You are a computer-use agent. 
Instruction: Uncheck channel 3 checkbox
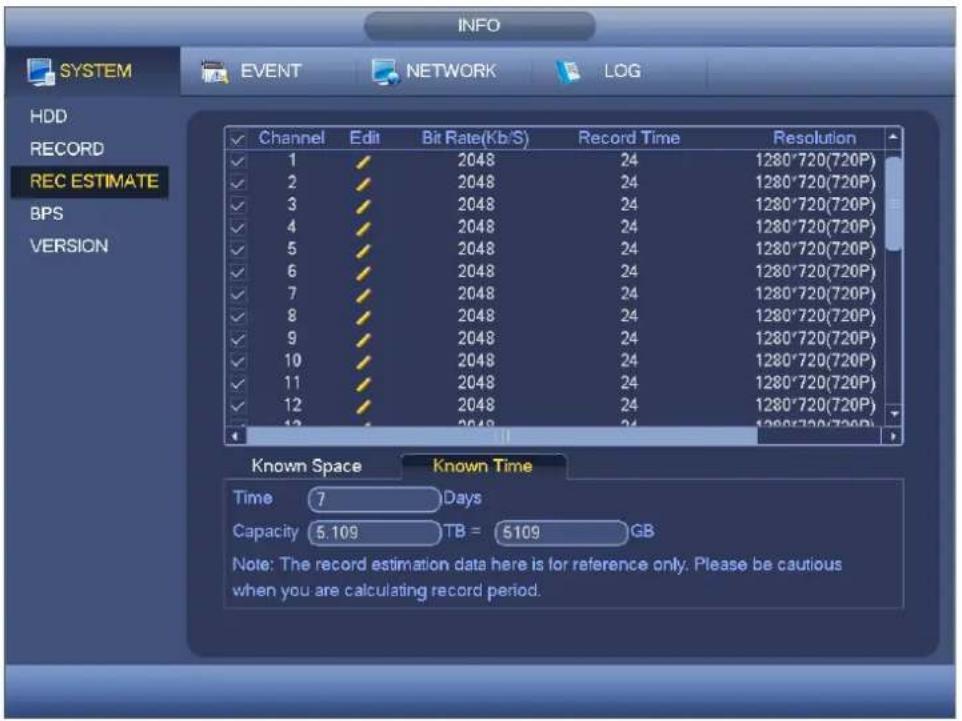(237, 206)
